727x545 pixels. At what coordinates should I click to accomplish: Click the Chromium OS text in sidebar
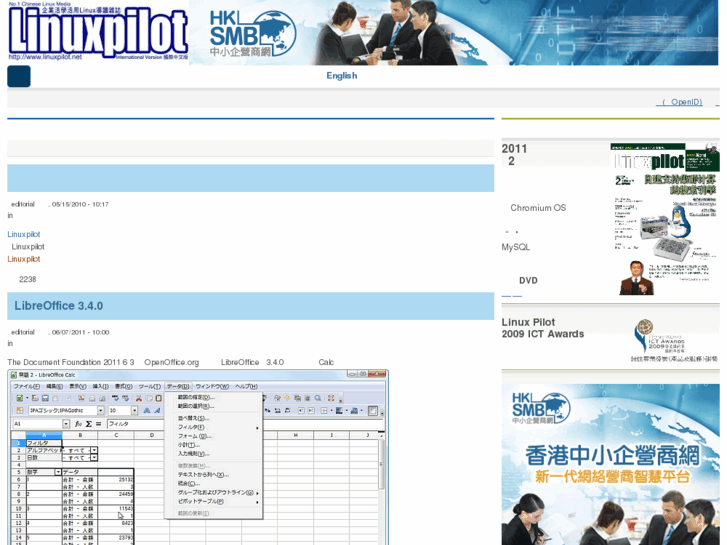tap(538, 208)
